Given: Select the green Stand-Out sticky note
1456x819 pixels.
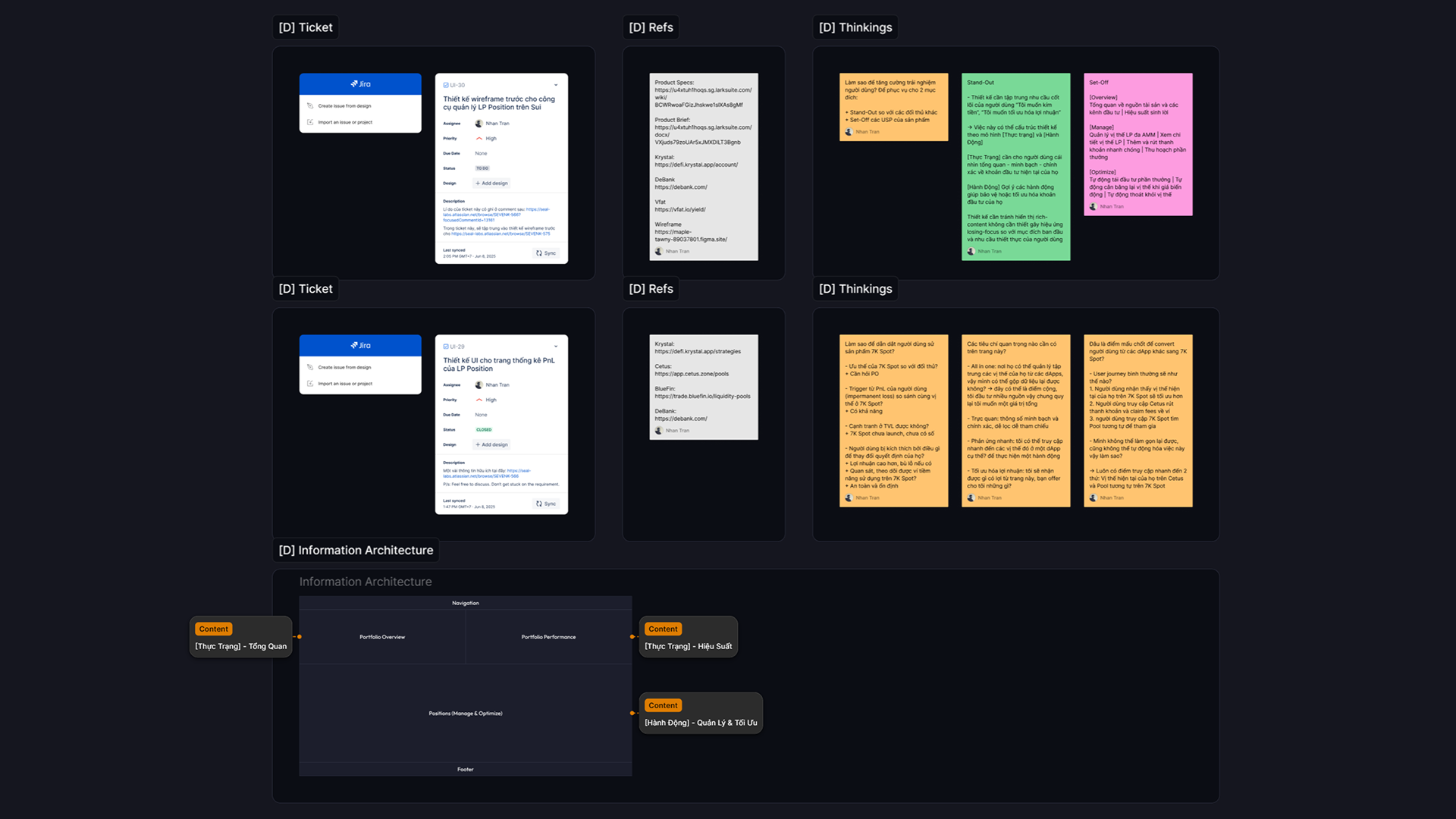Looking at the screenshot, I should 1015,167.
